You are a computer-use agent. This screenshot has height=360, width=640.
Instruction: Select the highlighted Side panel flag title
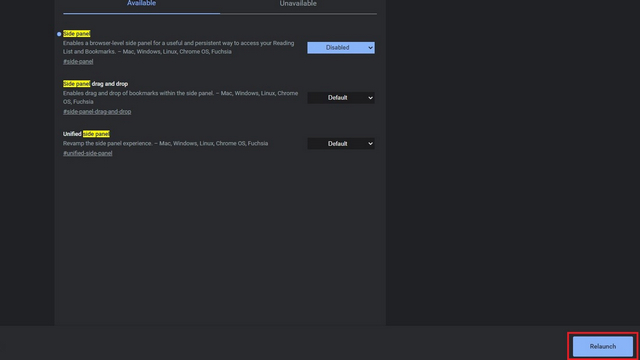[77, 34]
